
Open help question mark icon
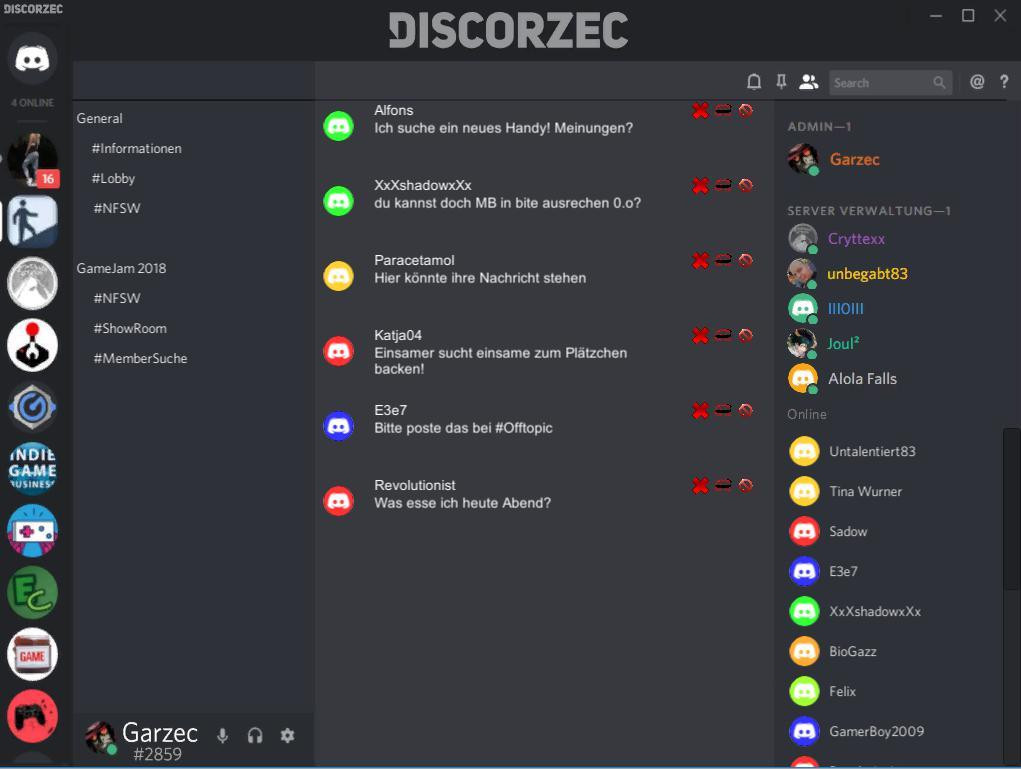(1004, 82)
